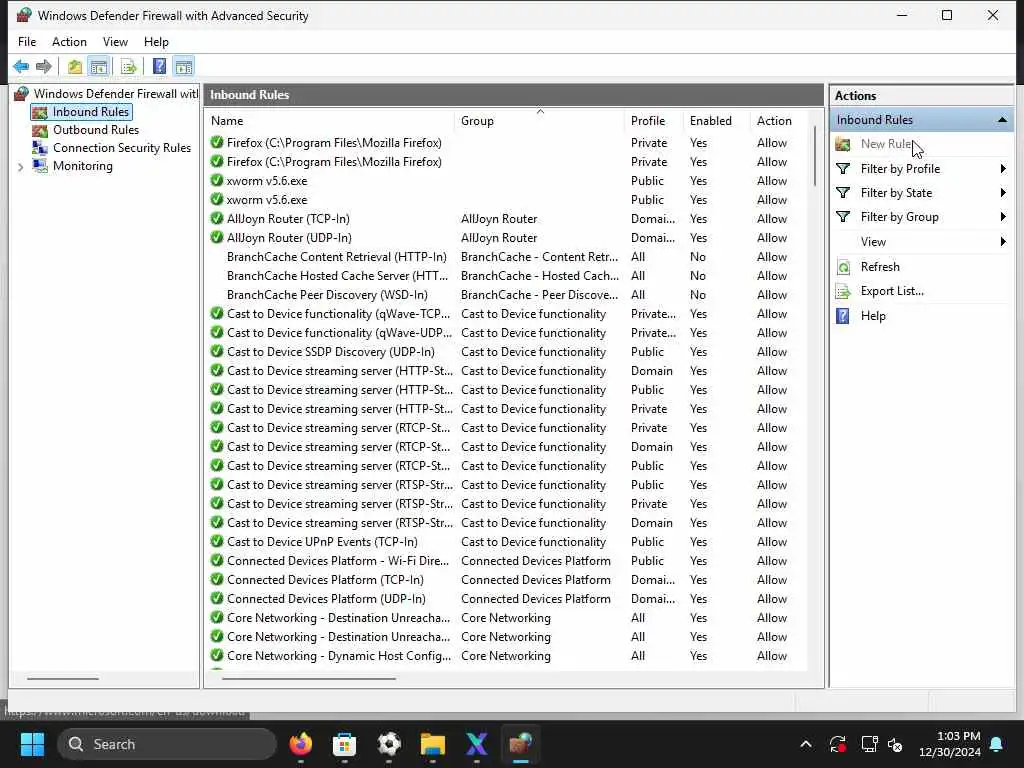
Task: Click the Filter by Profile funnel icon
Action: [x=843, y=168]
